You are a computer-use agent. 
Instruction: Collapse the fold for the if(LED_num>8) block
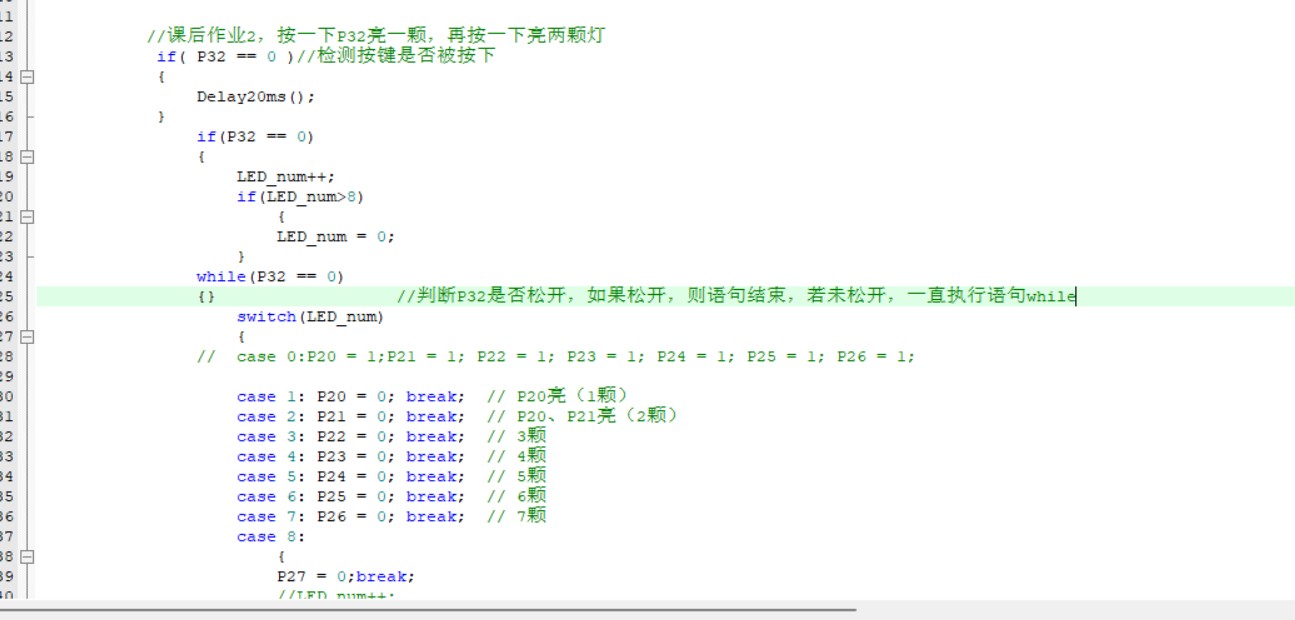point(27,216)
